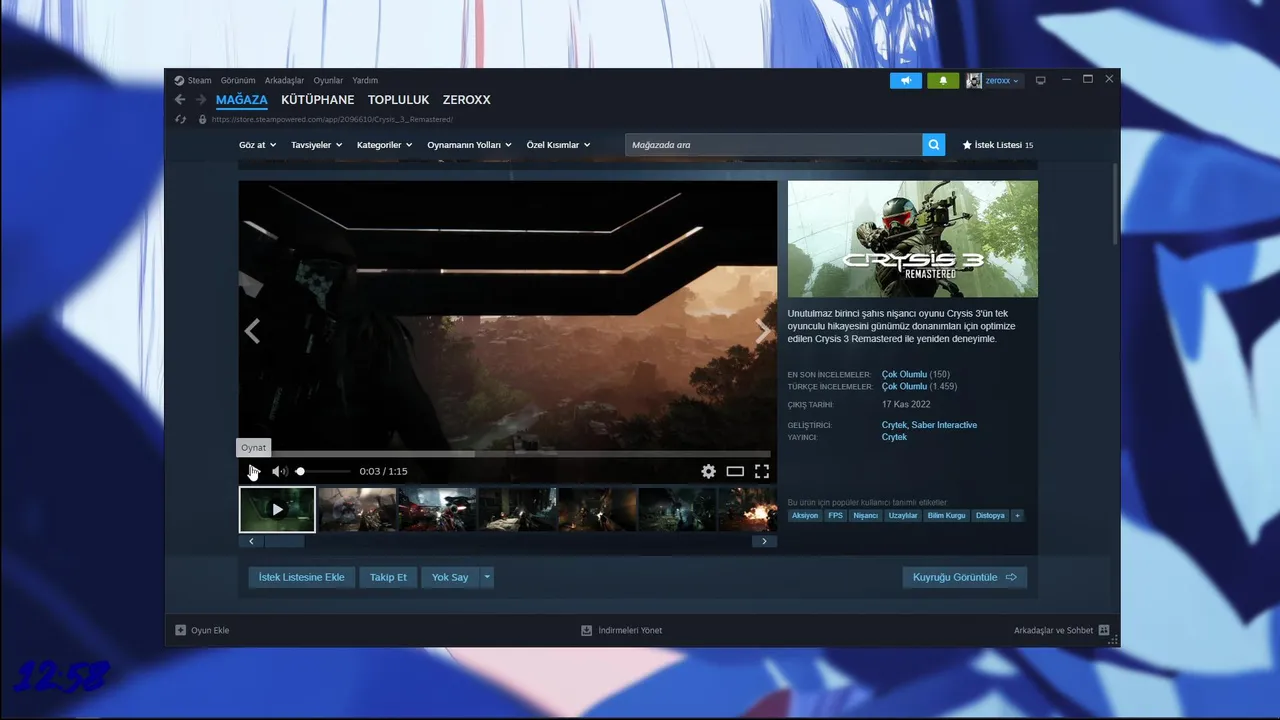Go forward with the right navigation arrow
Image resolution: width=1280 pixels, height=720 pixels.
pos(201,100)
